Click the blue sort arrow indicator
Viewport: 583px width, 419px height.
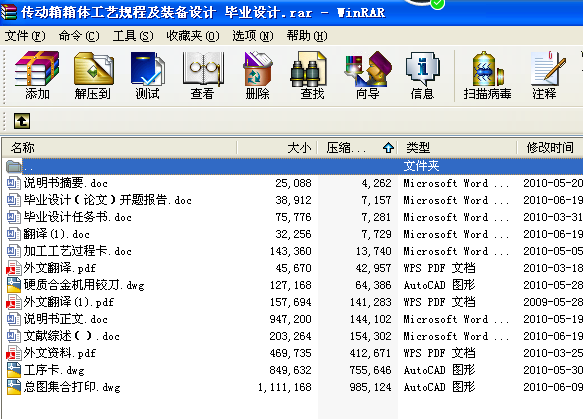(x=389, y=148)
